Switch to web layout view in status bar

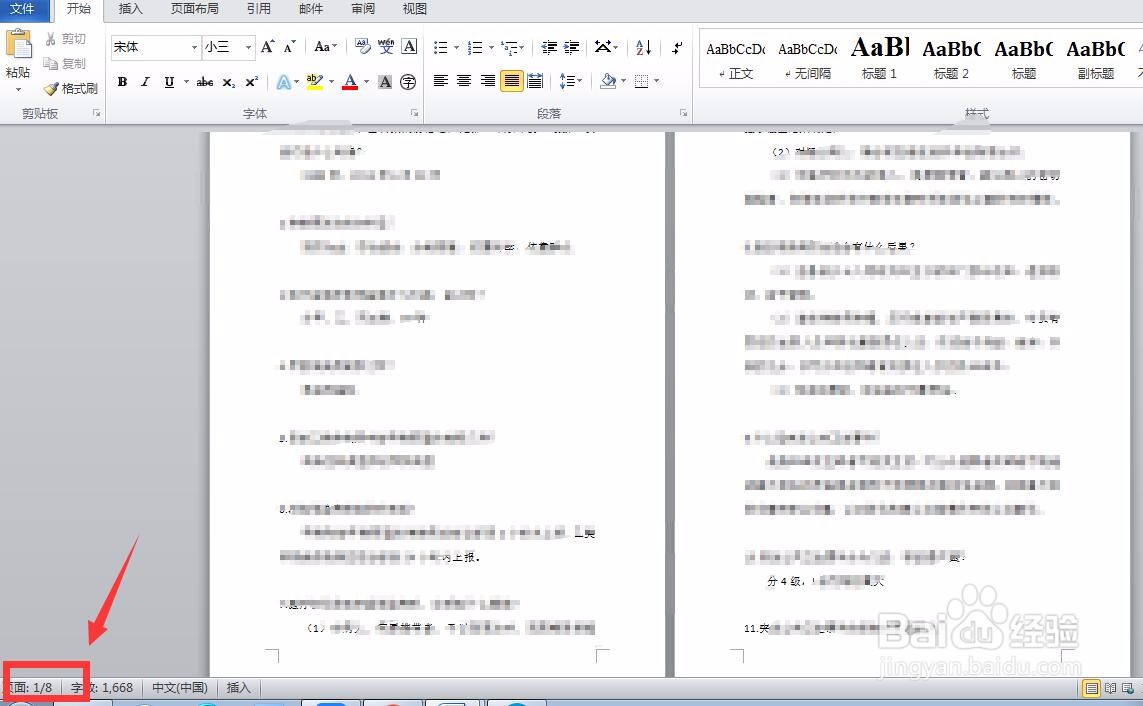[x=1128, y=688]
